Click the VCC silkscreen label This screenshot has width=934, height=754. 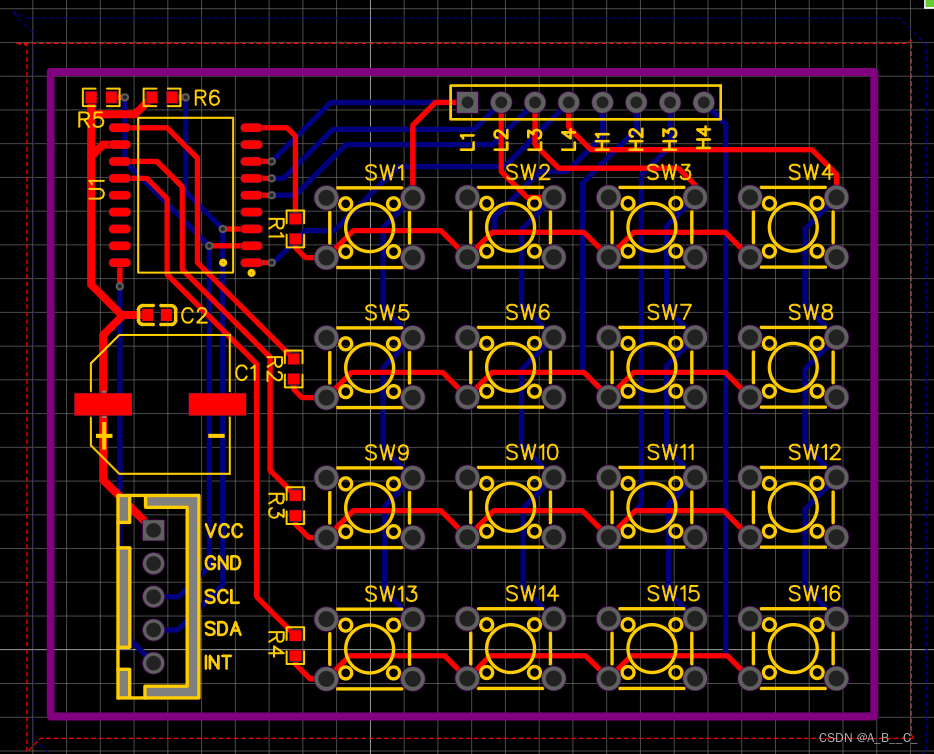[x=224, y=531]
